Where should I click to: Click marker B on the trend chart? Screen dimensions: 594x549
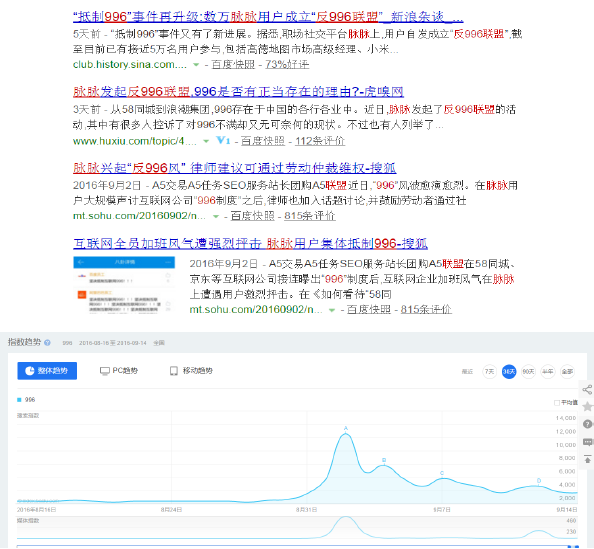(x=384, y=460)
